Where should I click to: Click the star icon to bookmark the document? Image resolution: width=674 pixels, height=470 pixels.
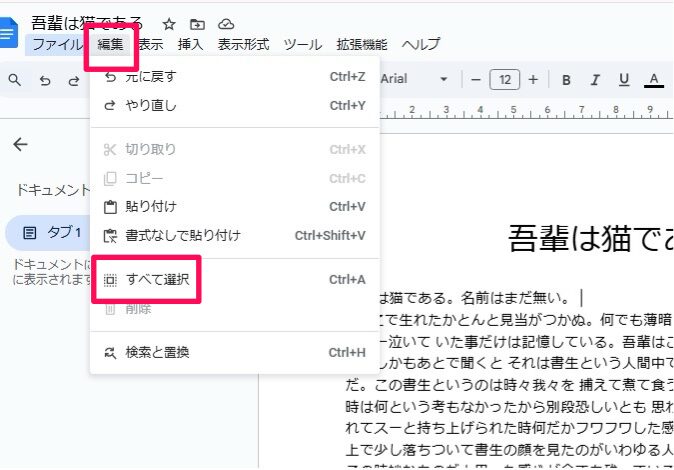tap(169, 23)
